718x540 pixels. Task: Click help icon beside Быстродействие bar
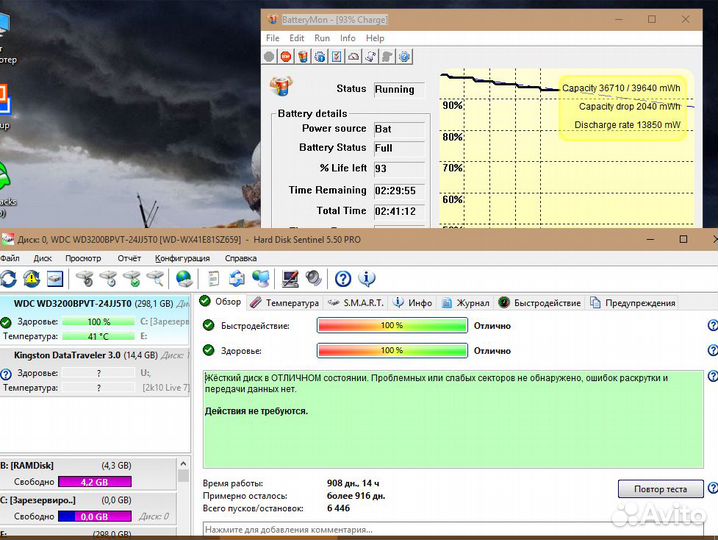click(713, 325)
